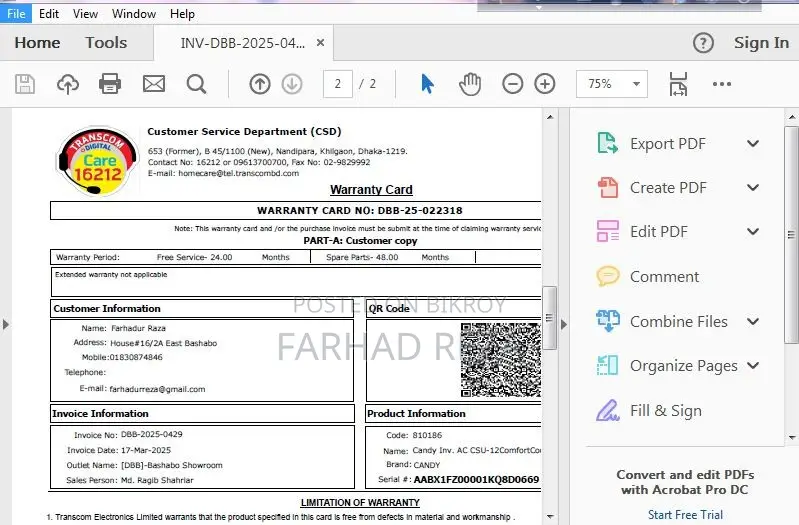Switch to the Home tab
Screen dimensions: 799x525
pyautogui.click(x=37, y=43)
